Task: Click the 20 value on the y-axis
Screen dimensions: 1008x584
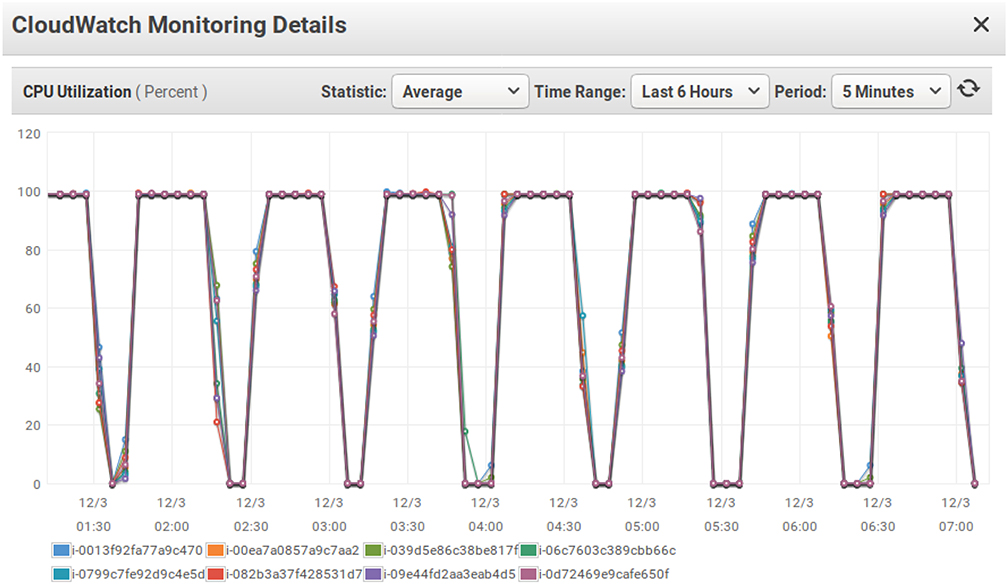Action: 33,425
